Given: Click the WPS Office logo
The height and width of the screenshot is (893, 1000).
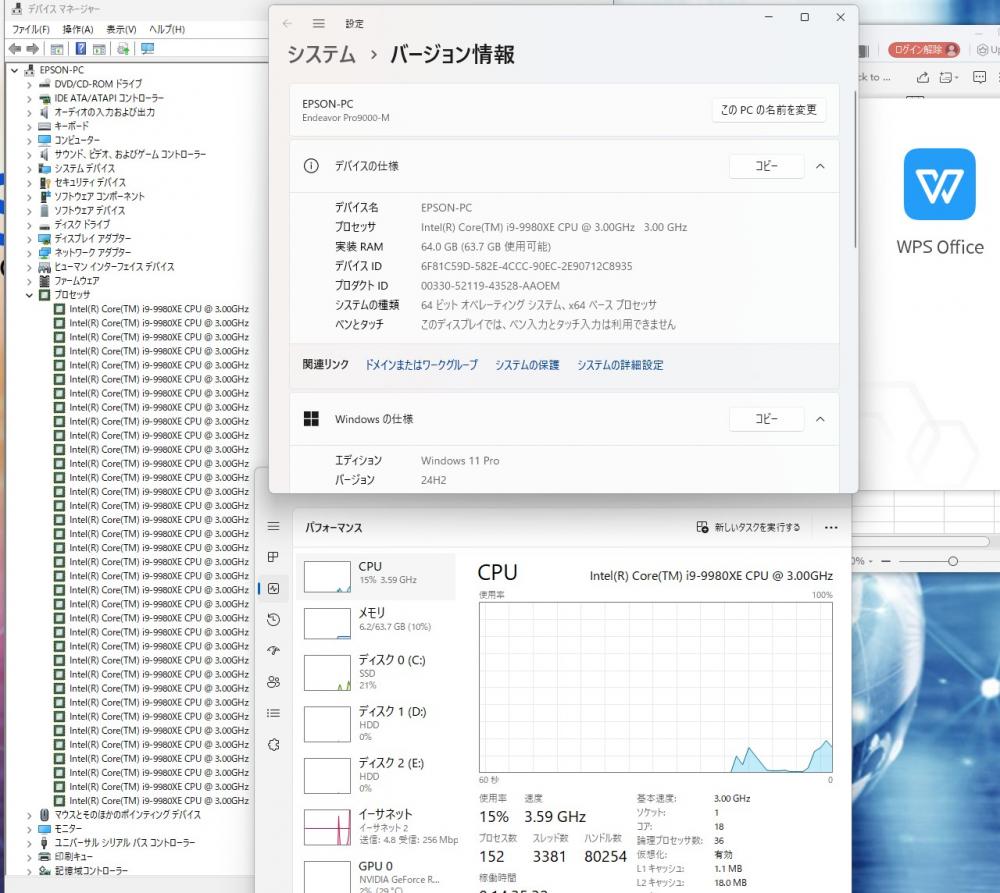Looking at the screenshot, I should click(x=939, y=184).
